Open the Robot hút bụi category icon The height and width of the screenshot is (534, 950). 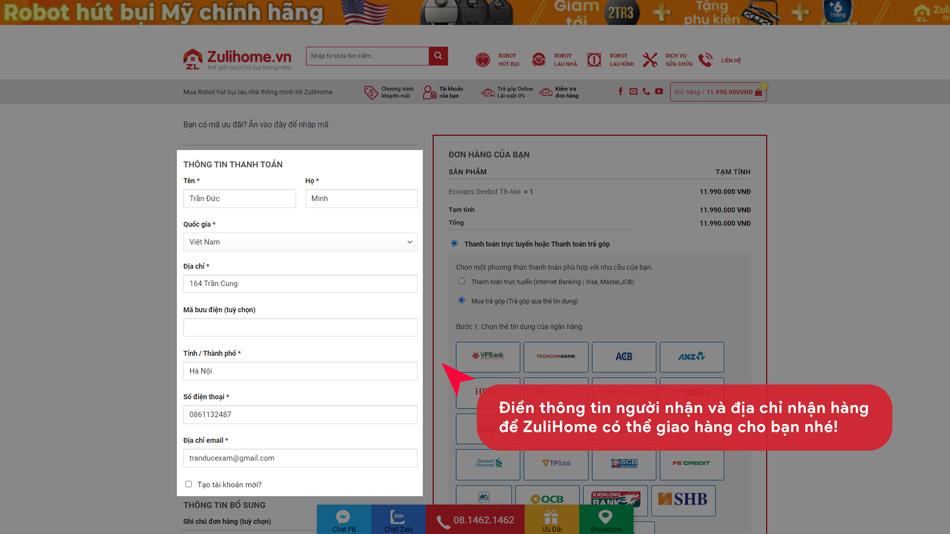[x=483, y=60]
